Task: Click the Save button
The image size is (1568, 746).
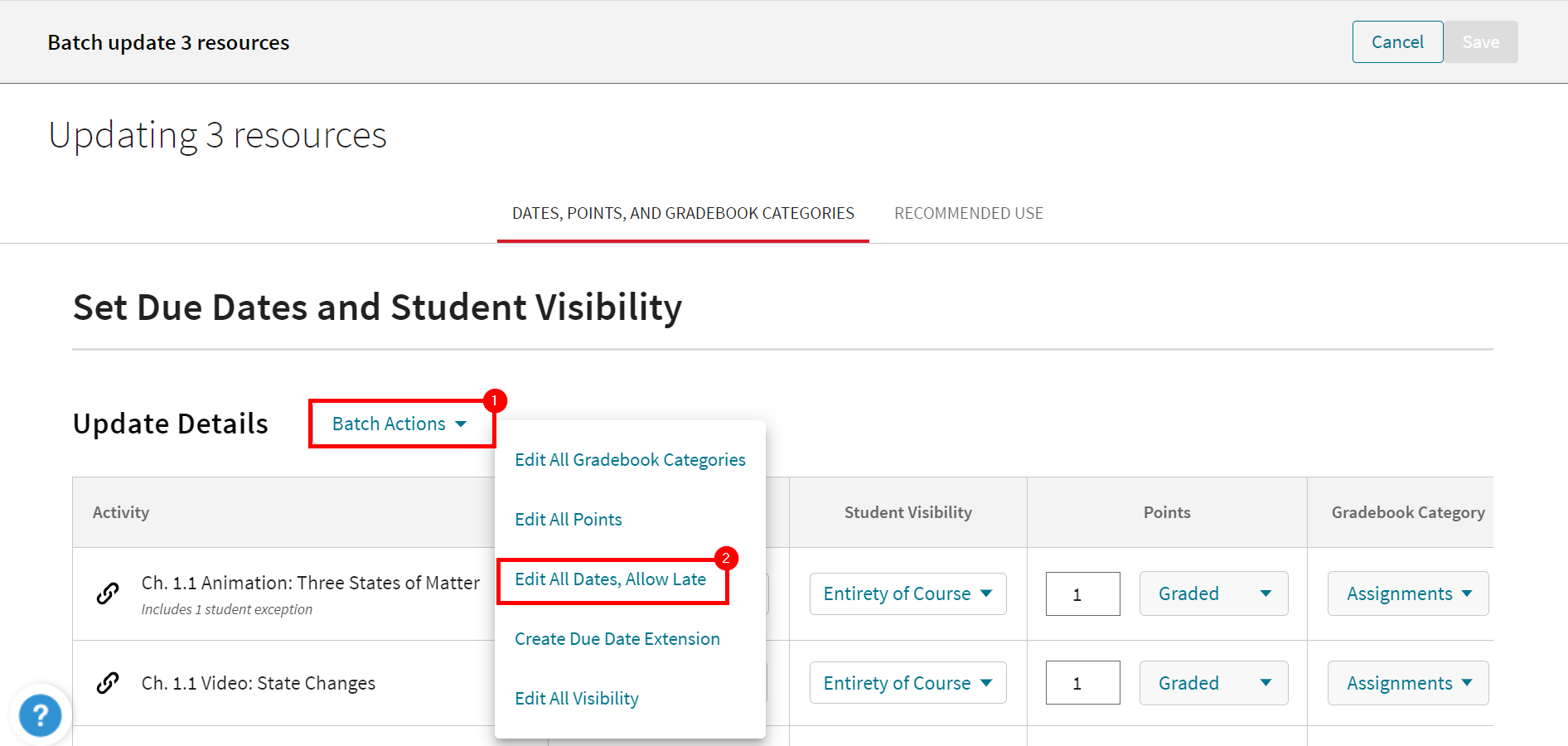Action: (x=1481, y=41)
